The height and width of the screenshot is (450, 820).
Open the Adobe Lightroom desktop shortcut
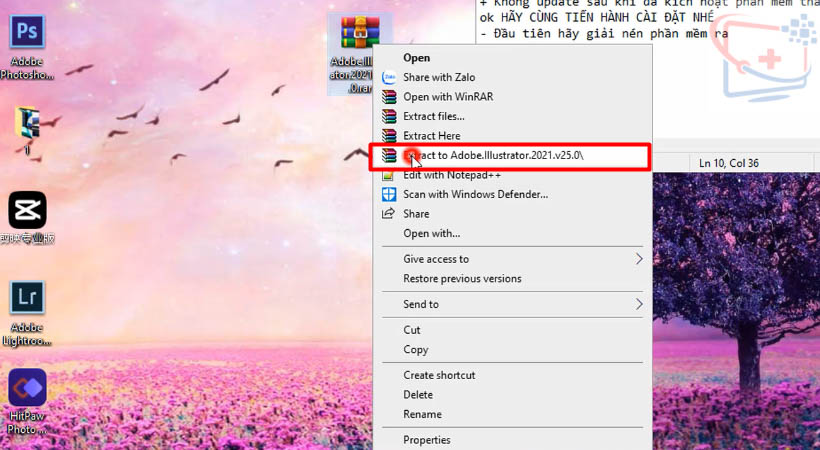pyautogui.click(x=27, y=313)
